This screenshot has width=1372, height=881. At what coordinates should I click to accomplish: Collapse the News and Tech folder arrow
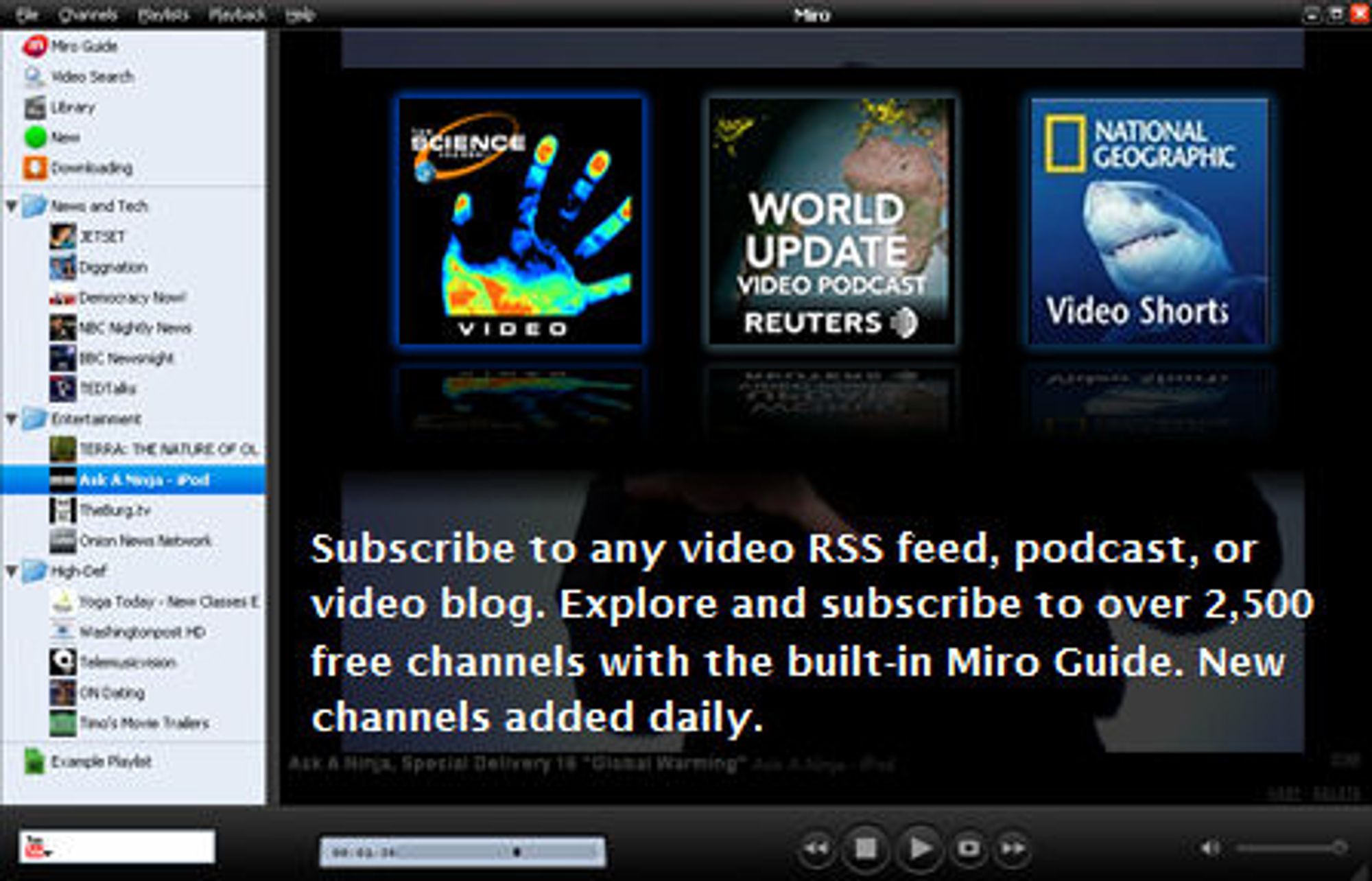pyautogui.click(x=11, y=205)
